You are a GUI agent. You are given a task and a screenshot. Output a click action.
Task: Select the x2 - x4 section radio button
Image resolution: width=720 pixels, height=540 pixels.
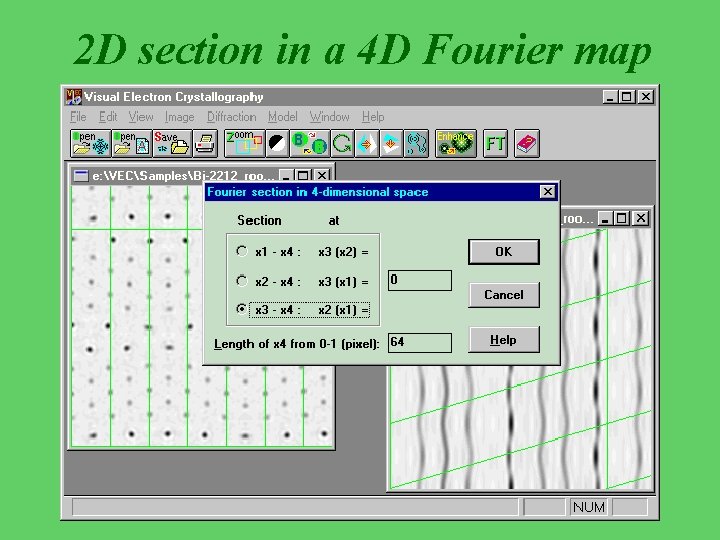pyautogui.click(x=242, y=281)
